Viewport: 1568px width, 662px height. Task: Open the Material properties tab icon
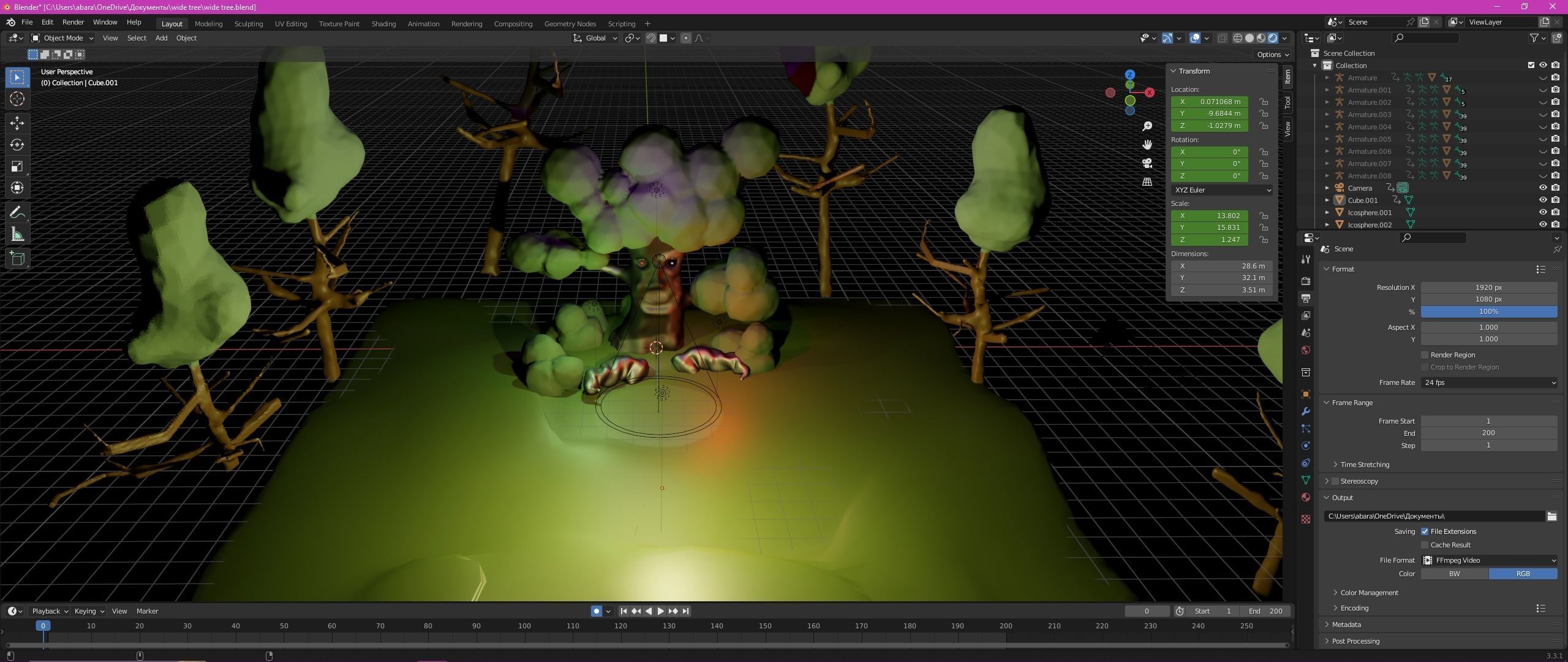tap(1306, 497)
